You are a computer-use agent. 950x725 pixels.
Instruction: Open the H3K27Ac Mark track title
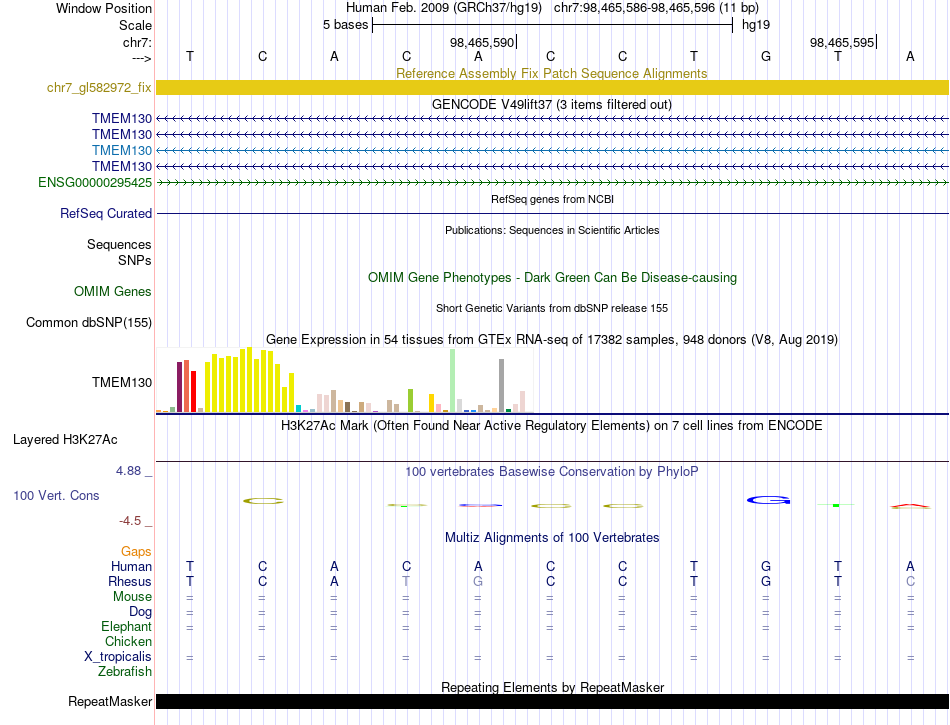pos(551,425)
